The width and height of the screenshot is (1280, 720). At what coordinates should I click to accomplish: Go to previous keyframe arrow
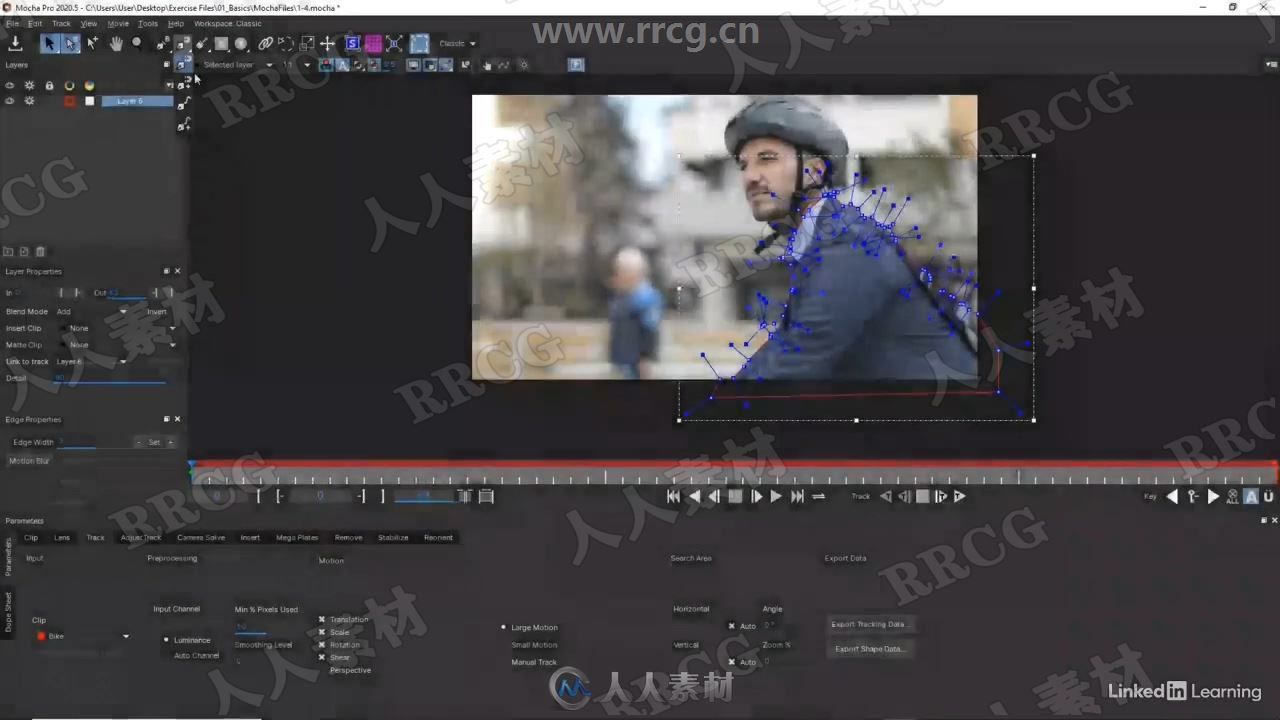tap(1172, 496)
